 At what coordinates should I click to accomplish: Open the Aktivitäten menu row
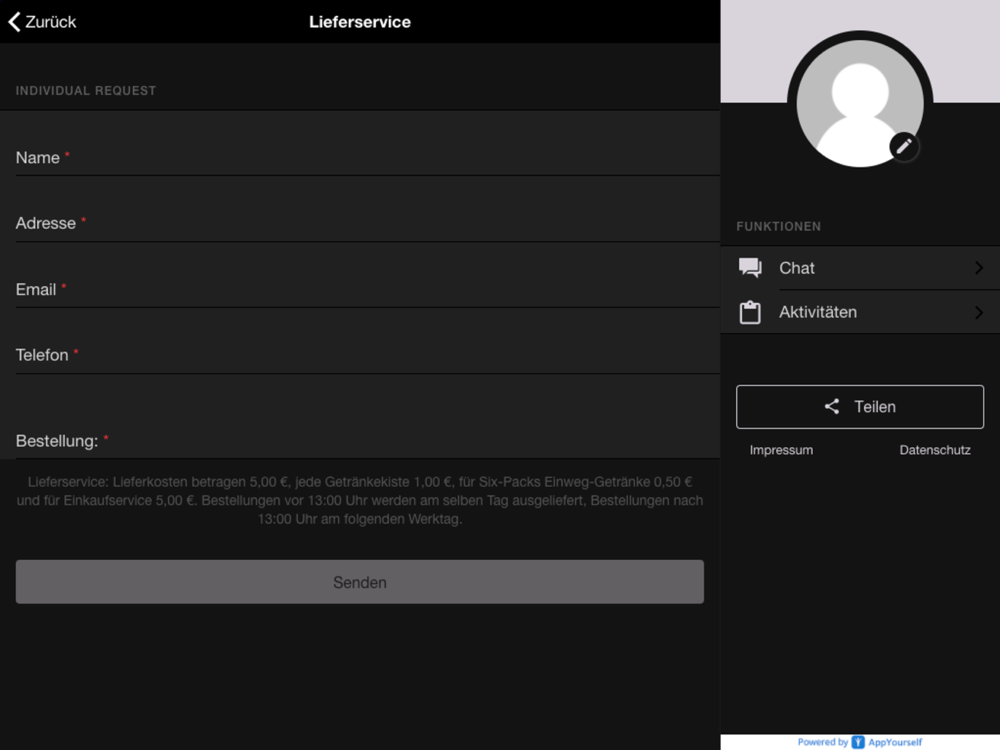click(x=860, y=312)
